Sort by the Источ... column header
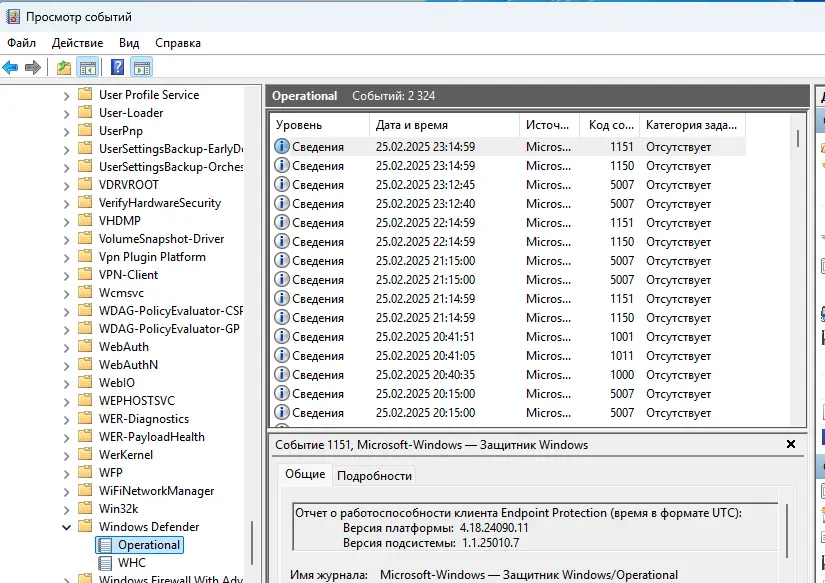825x583 pixels. [x=550, y=125]
